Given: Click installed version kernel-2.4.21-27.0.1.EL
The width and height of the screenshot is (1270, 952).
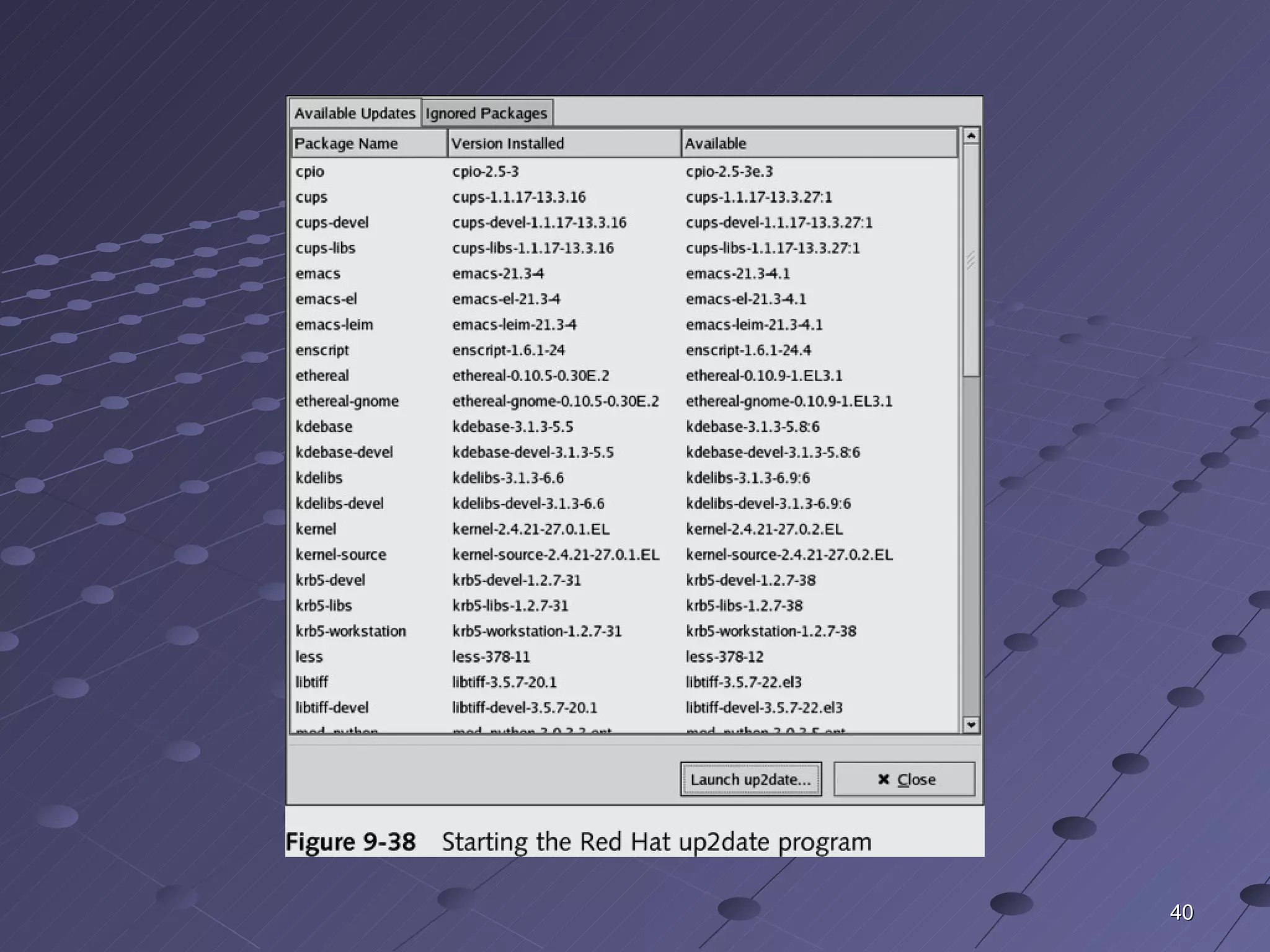Looking at the screenshot, I should pos(531,529).
